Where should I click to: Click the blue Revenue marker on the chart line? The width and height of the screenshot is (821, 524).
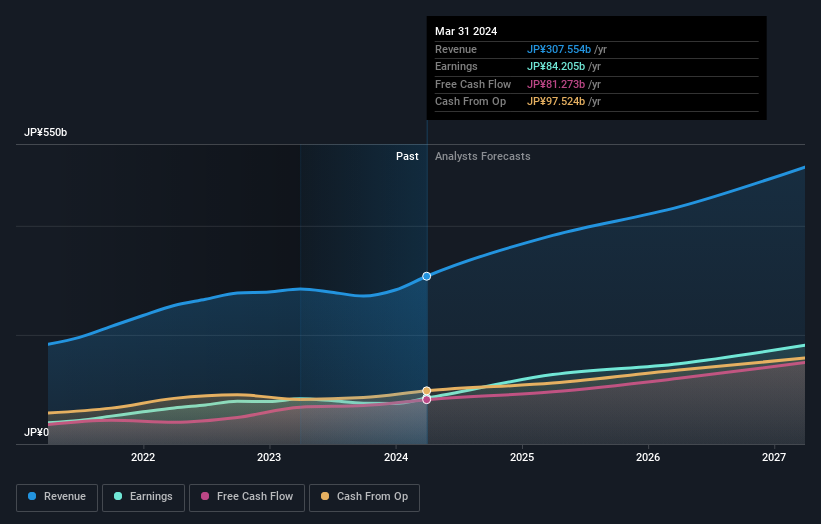tap(427, 276)
